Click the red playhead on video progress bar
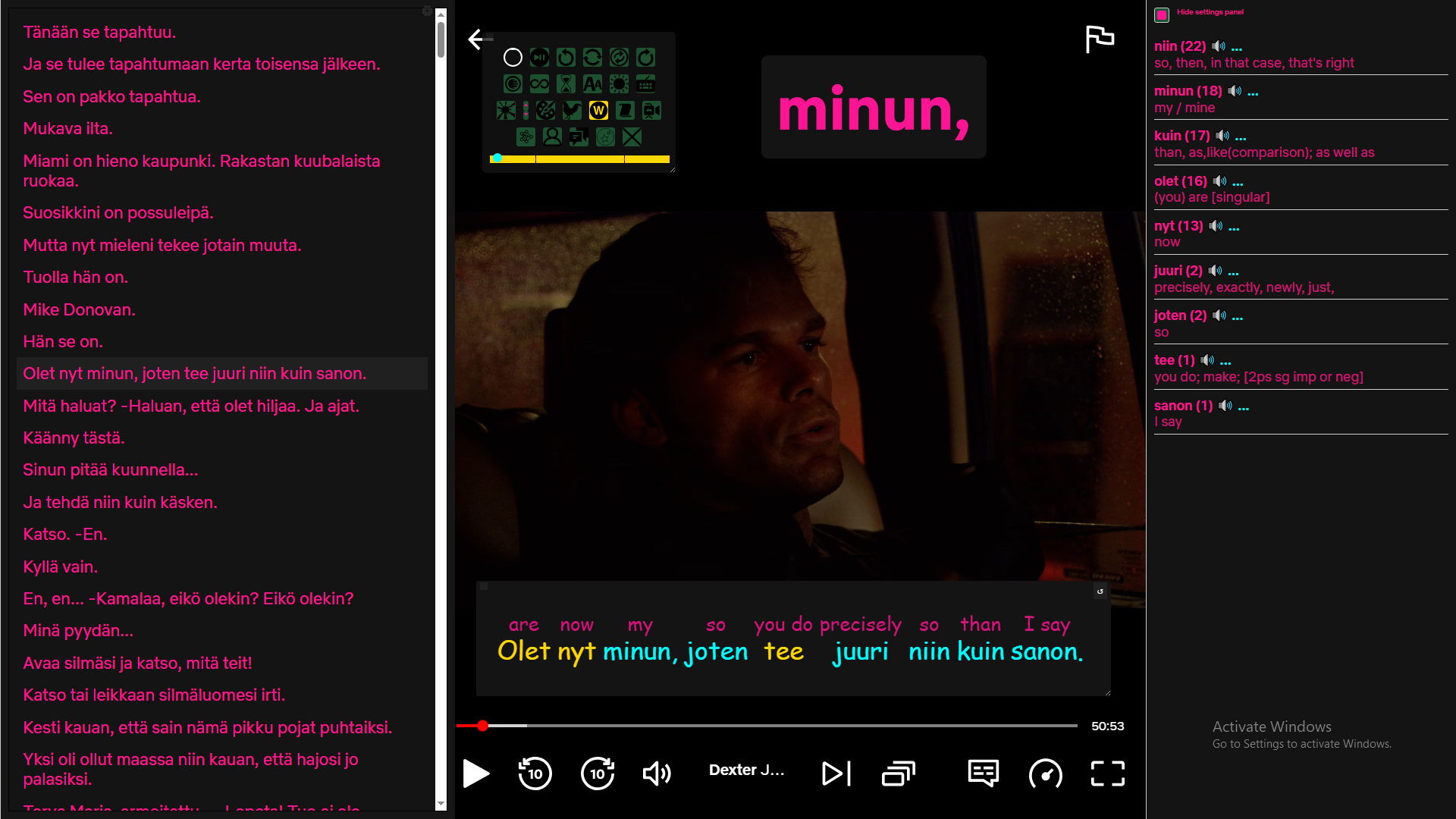 (482, 726)
